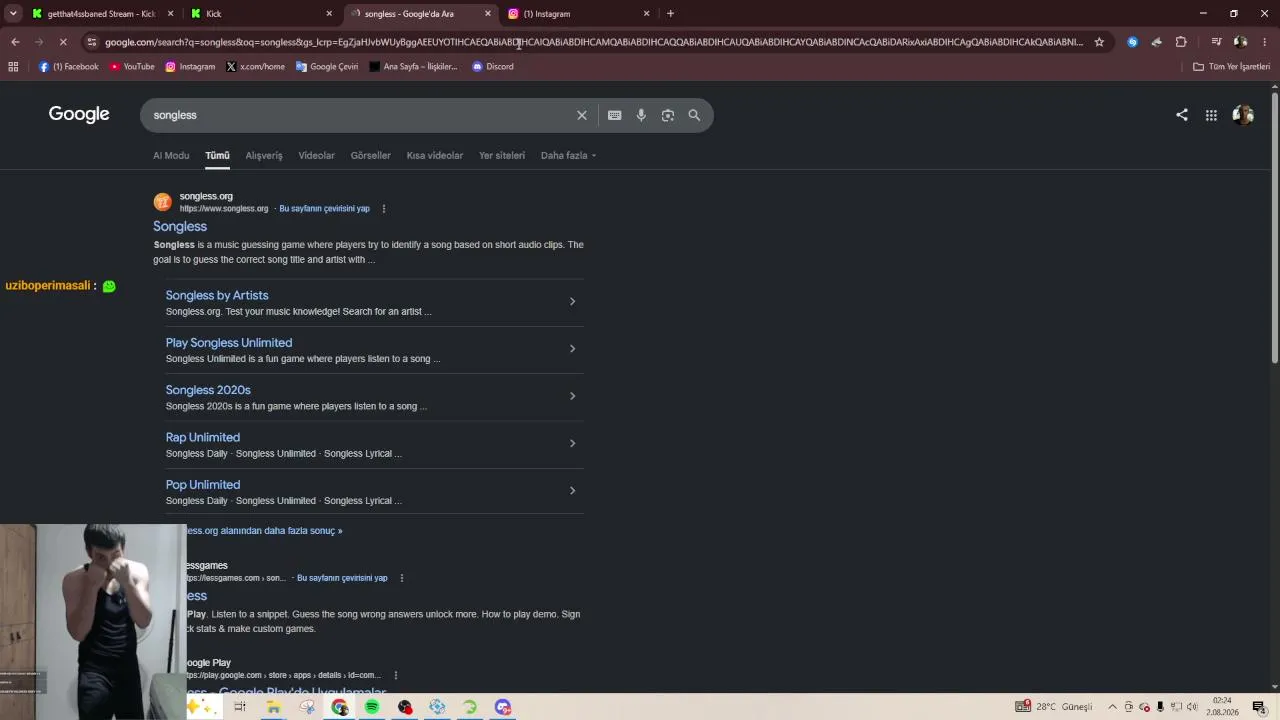Viewport: 1280px width, 720px height.
Task: Switch to the second Kick tab
Action: tap(262, 14)
